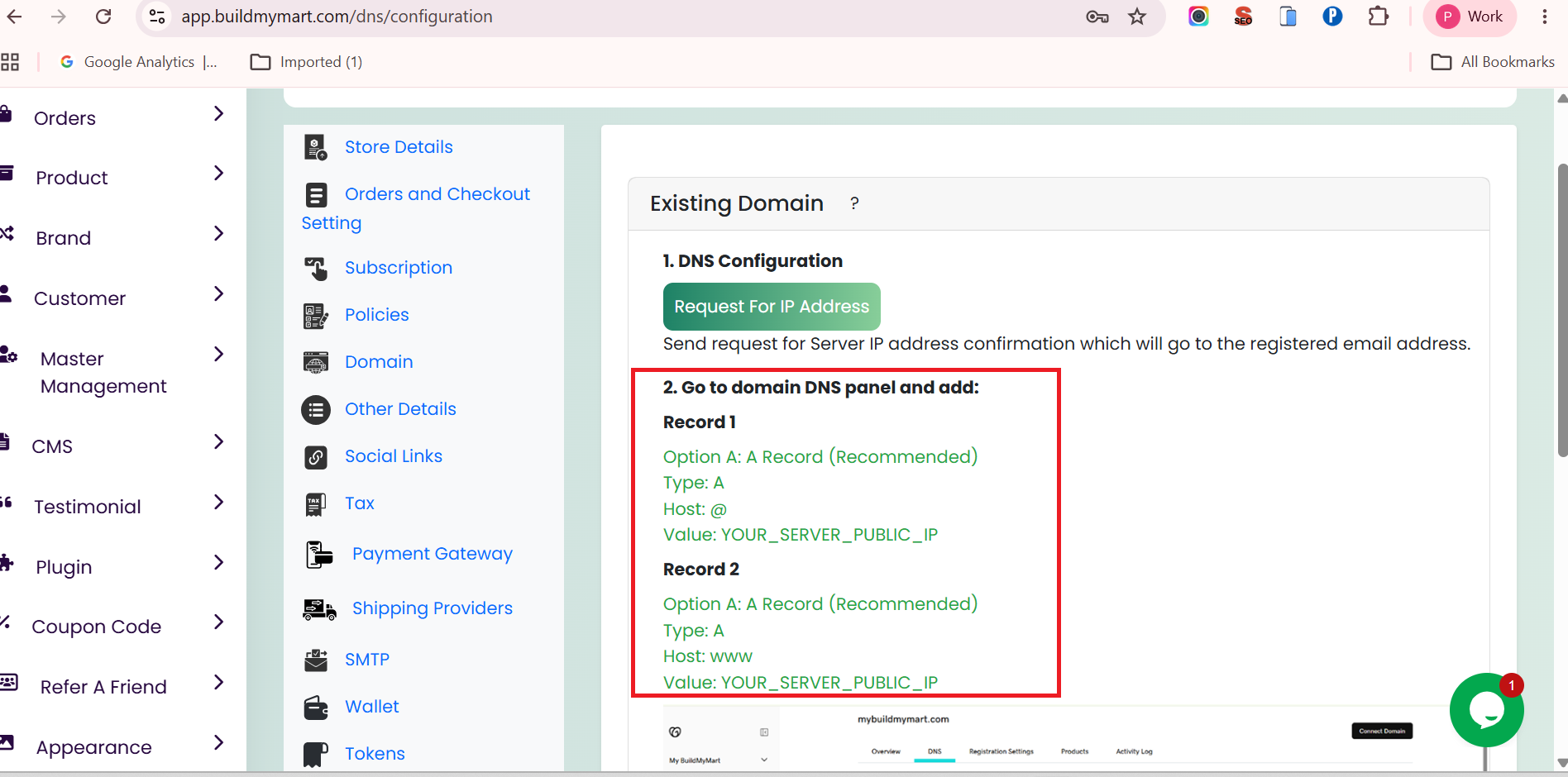The image size is (1568, 777).
Task: Click the Payment Gateway icon
Action: click(x=318, y=555)
